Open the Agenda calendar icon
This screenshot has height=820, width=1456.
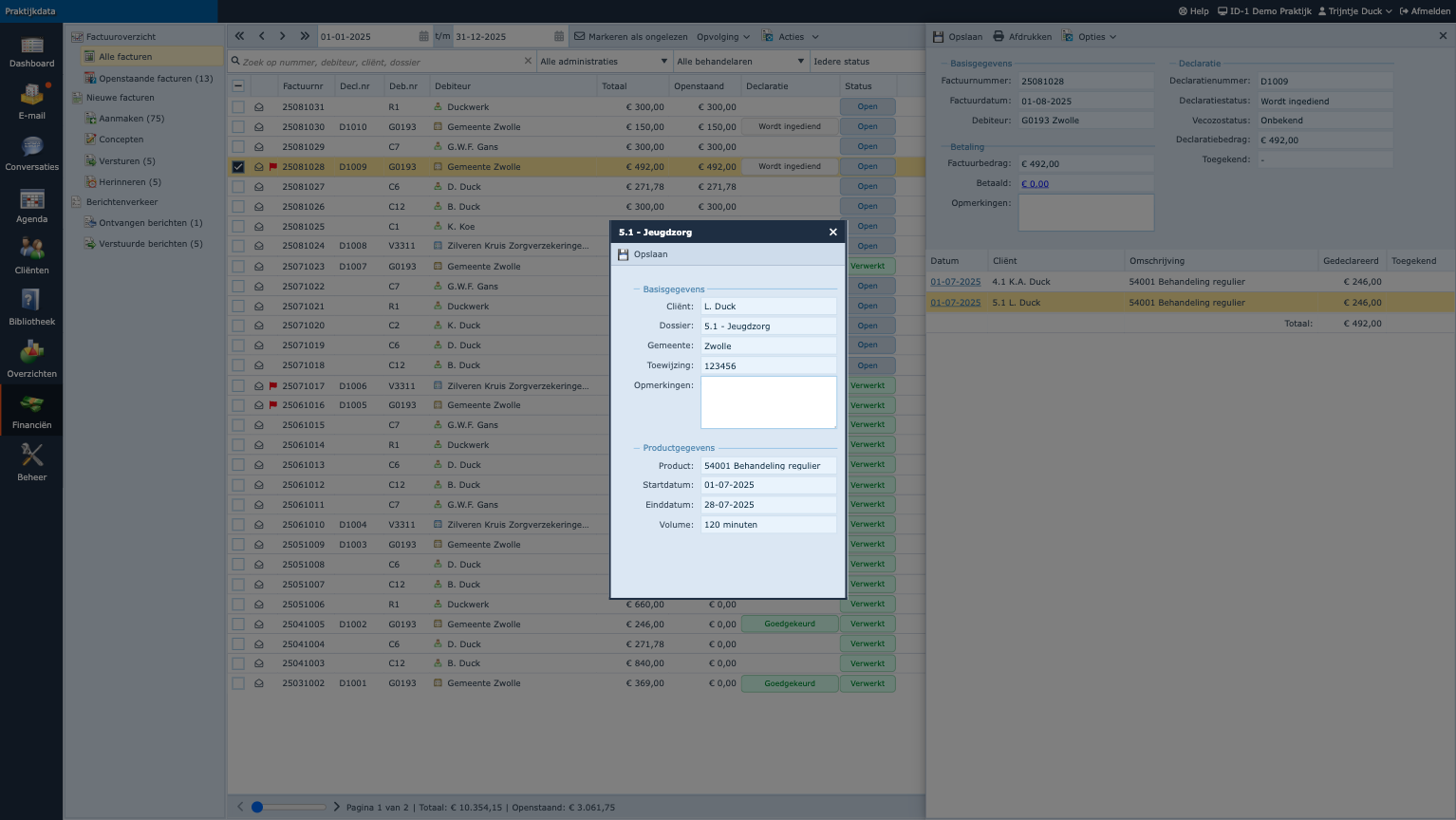coord(31,200)
